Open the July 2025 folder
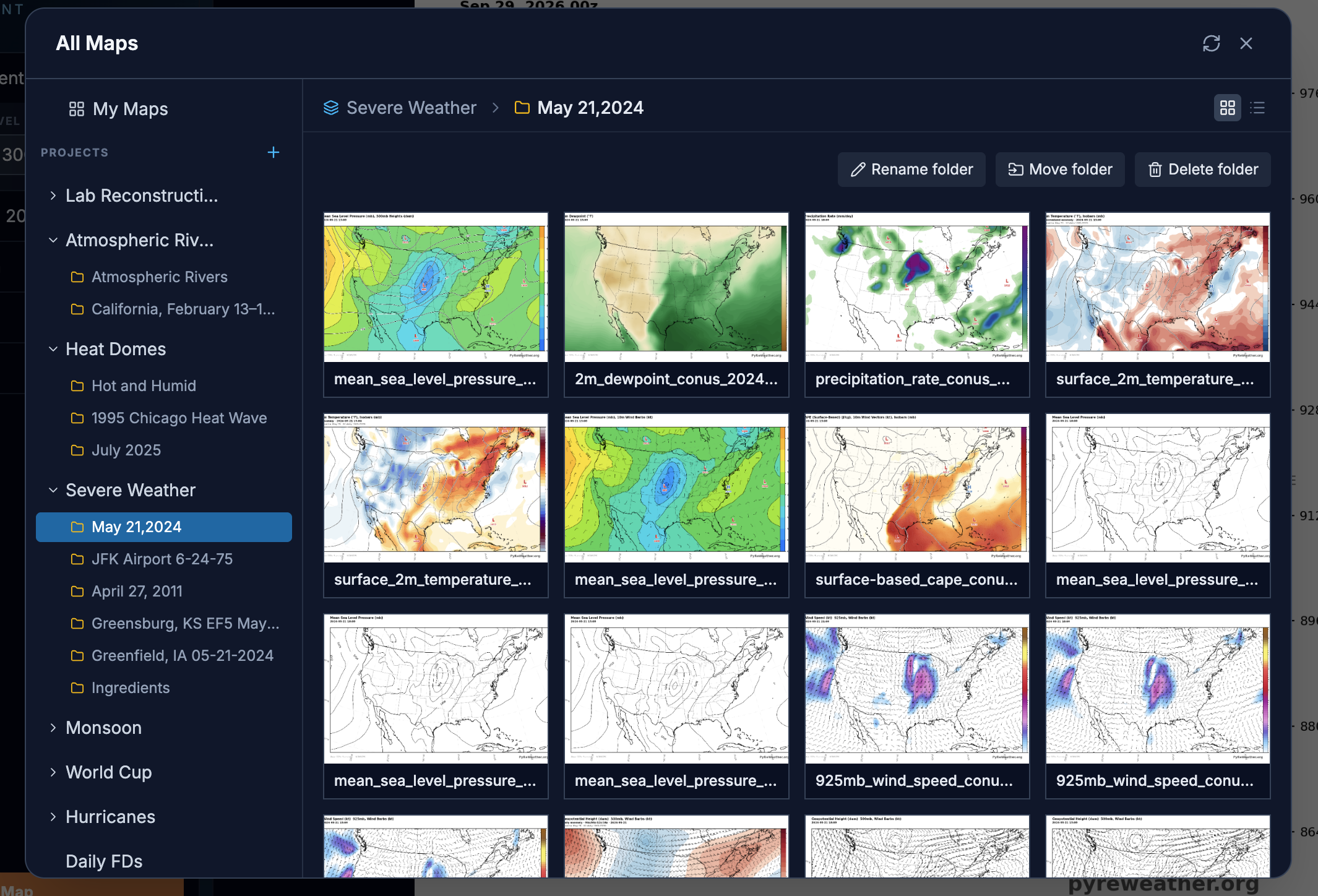Image resolution: width=1318 pixels, height=896 pixels. click(164, 450)
